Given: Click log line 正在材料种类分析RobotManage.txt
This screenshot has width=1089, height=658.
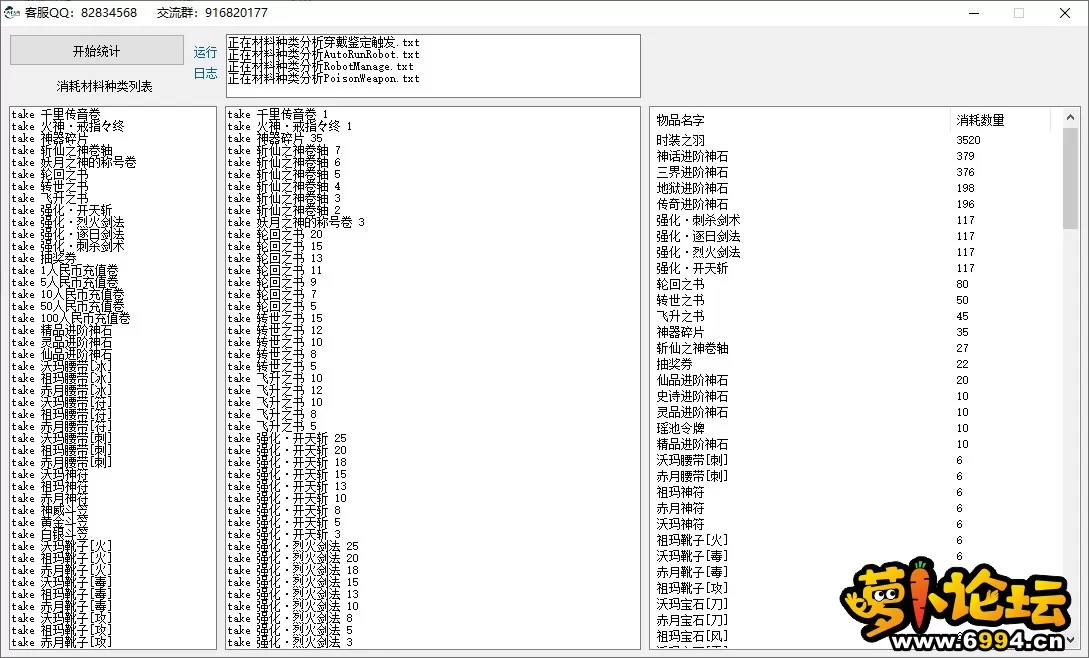Looking at the screenshot, I should coord(321,67).
